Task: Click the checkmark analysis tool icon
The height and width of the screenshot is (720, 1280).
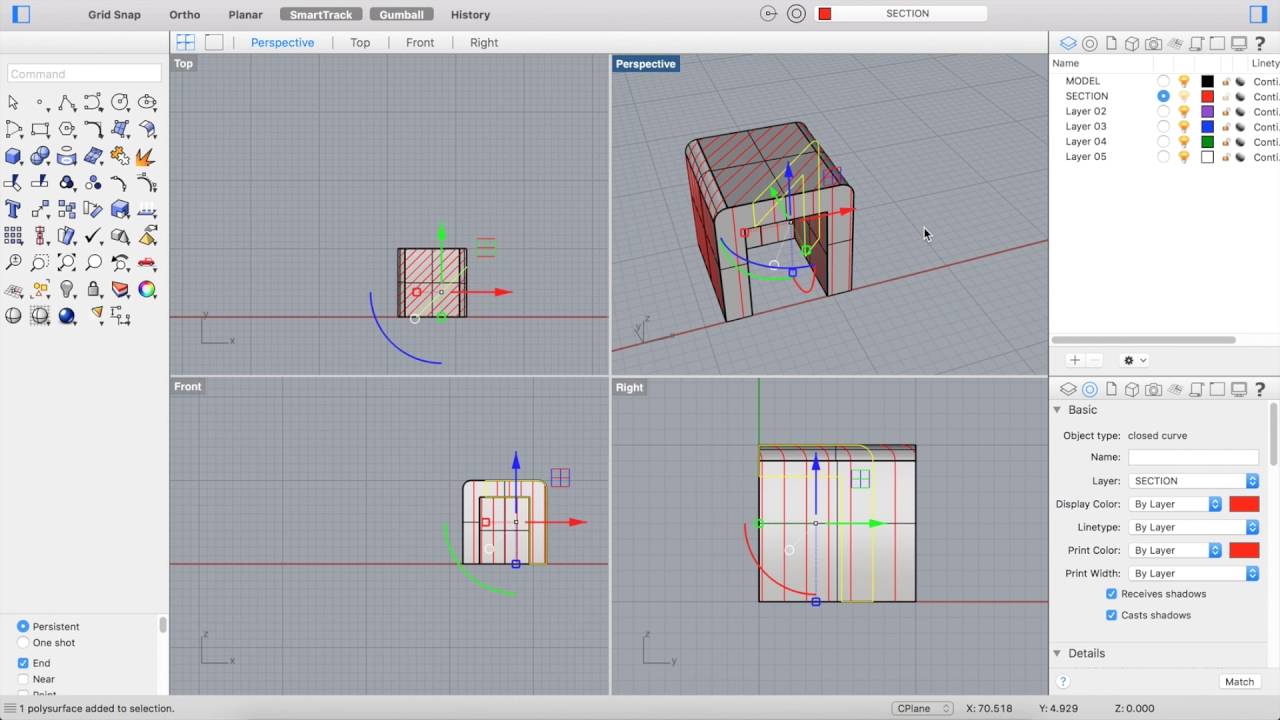Action: point(93,236)
